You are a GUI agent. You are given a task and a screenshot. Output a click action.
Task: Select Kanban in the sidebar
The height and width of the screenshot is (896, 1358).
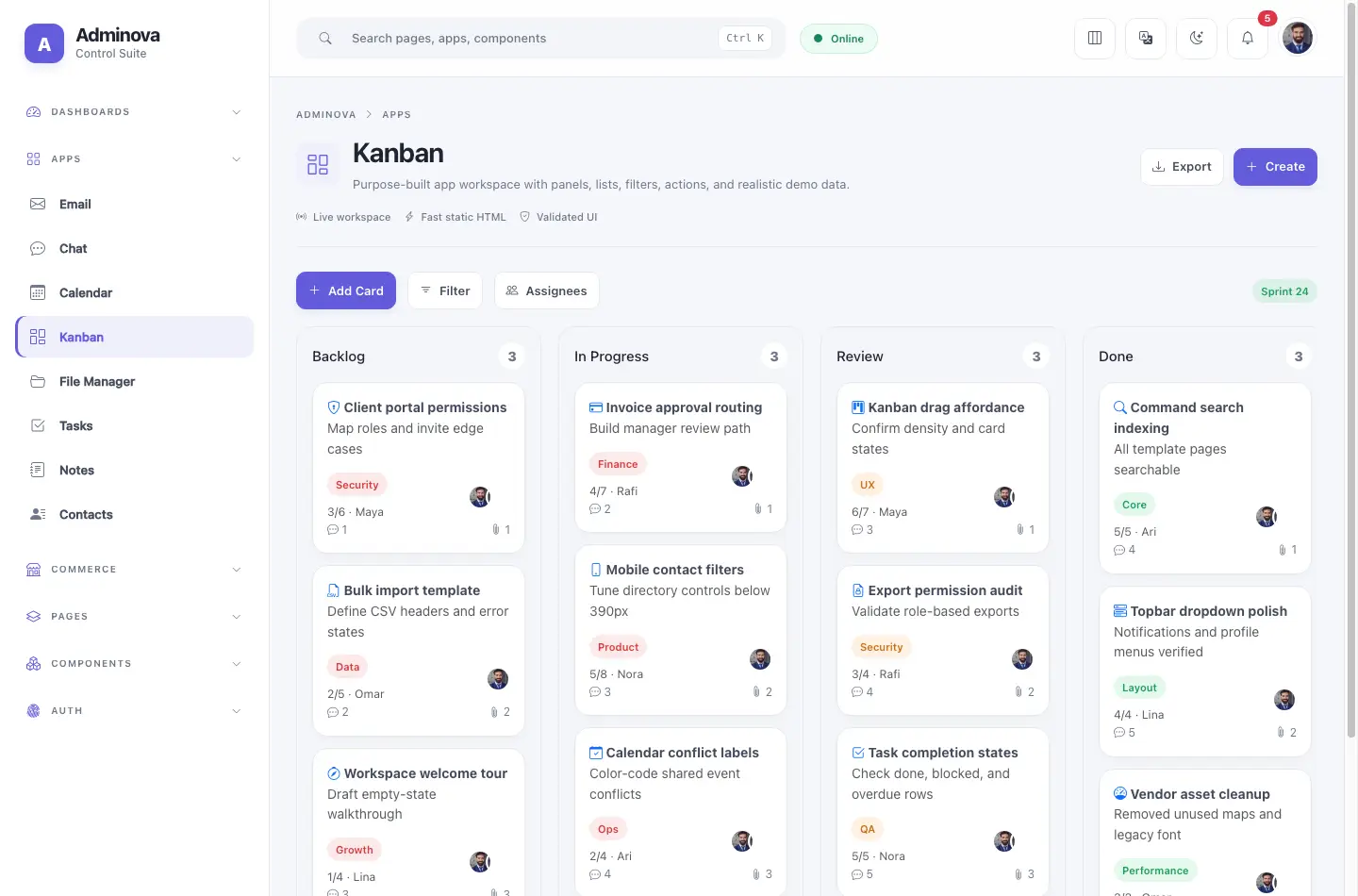coord(134,337)
